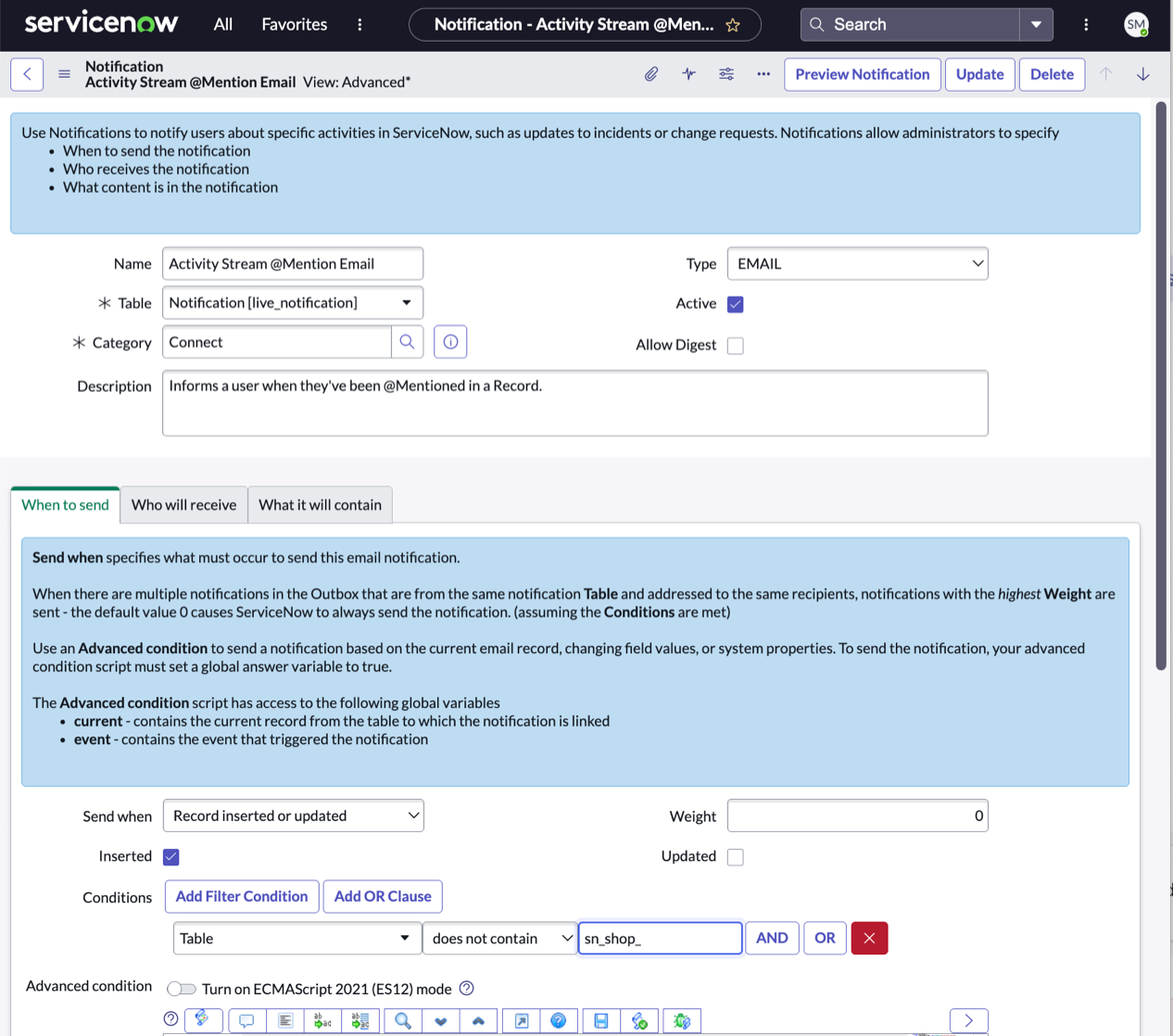Image resolution: width=1173 pixels, height=1036 pixels.
Task: Switch to the When to send tab
Action: click(x=66, y=505)
